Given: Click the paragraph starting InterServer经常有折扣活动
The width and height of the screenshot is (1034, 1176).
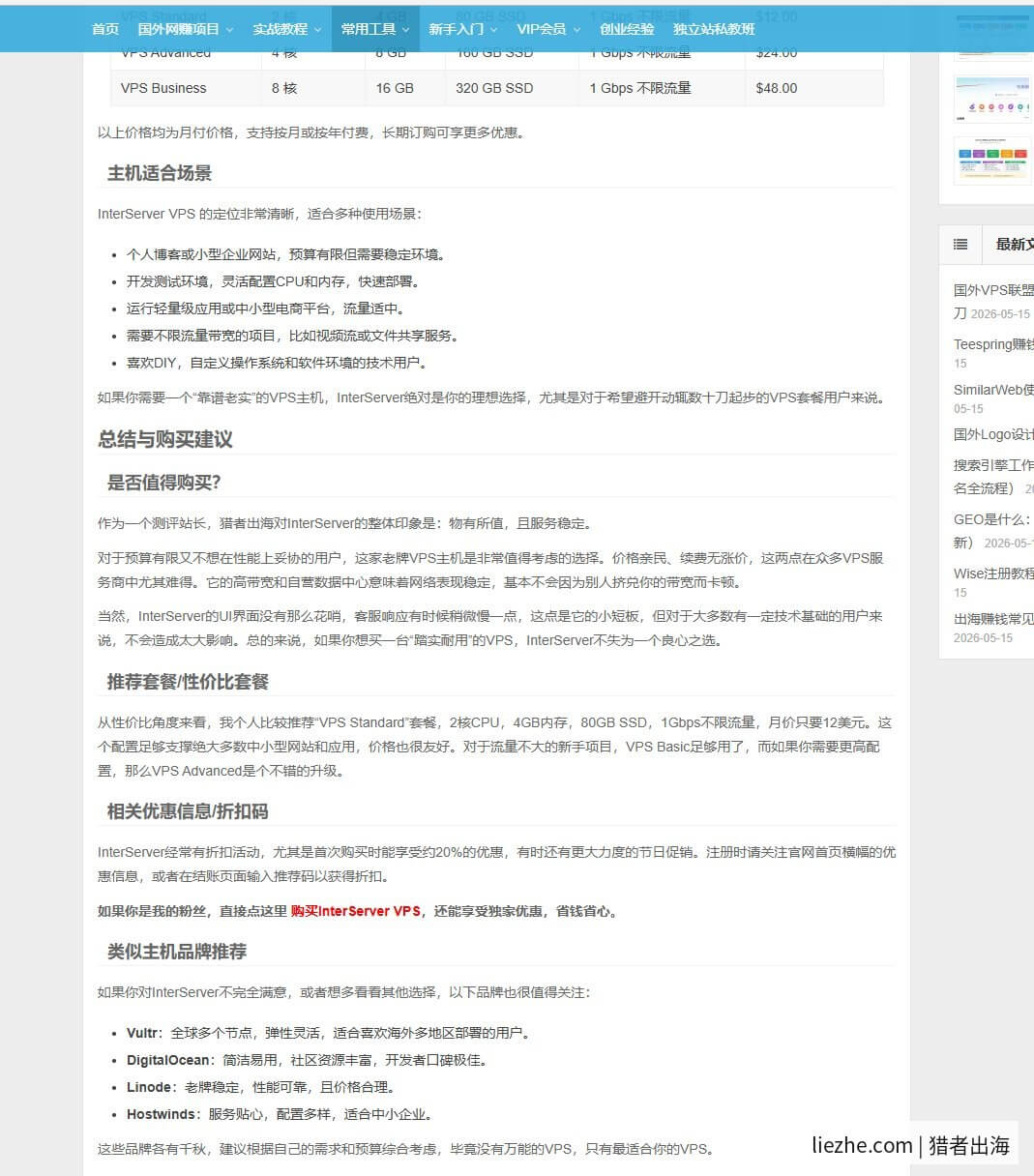Looking at the screenshot, I should pyautogui.click(x=496, y=865).
